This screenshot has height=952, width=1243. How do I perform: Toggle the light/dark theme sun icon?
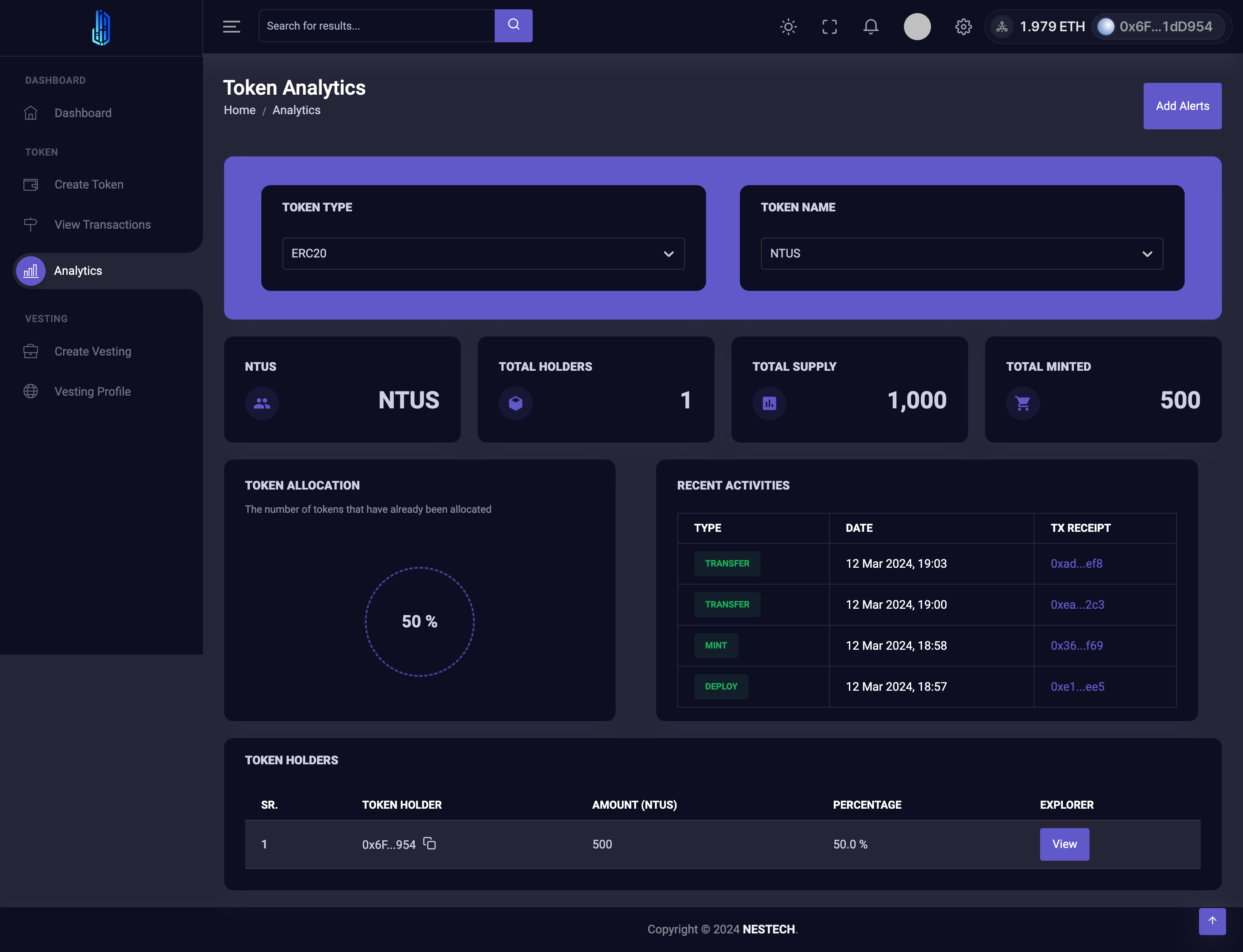tap(788, 27)
